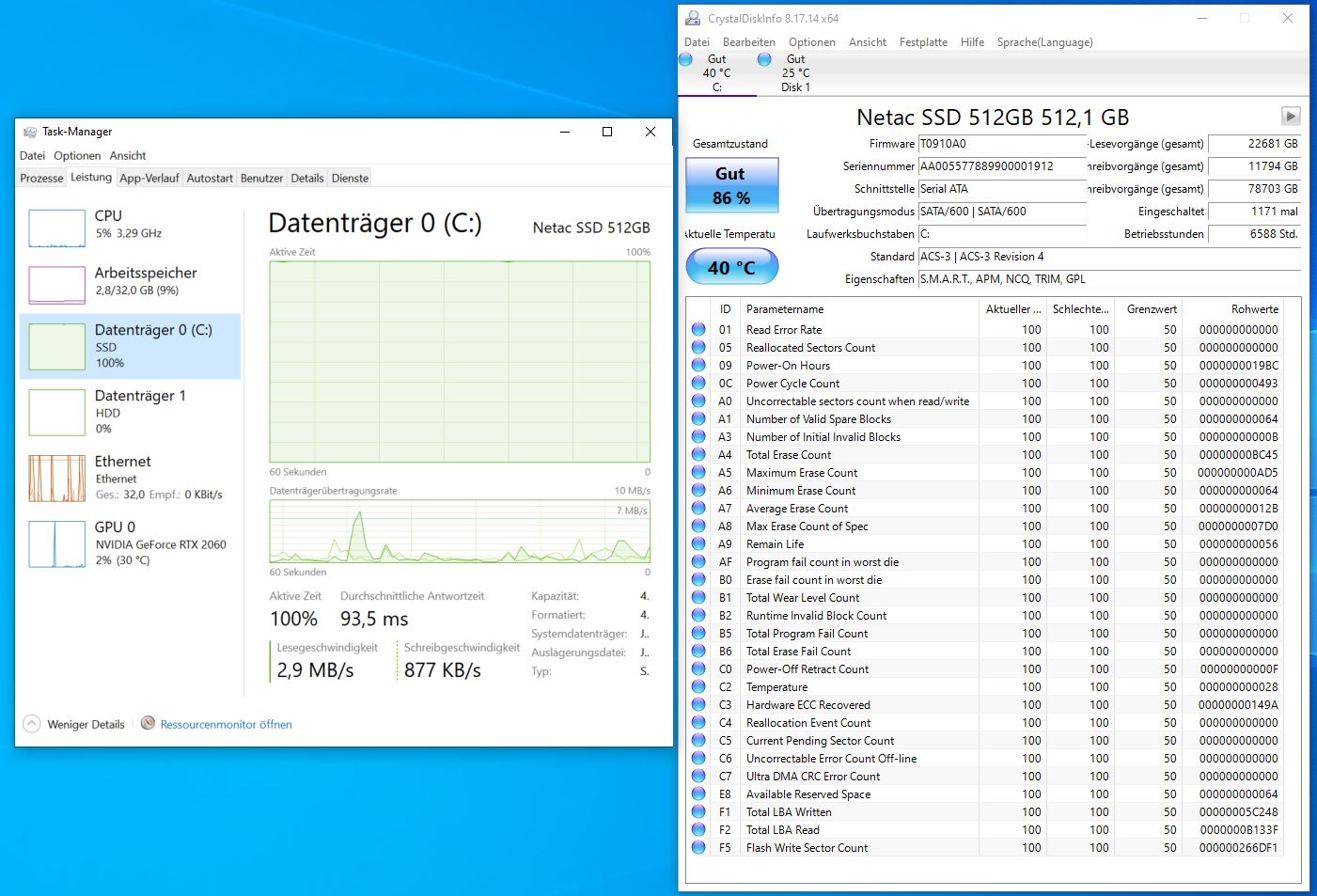Select Datenträger 1 HDD in the sidebar
The image size is (1317, 896).
130,412
